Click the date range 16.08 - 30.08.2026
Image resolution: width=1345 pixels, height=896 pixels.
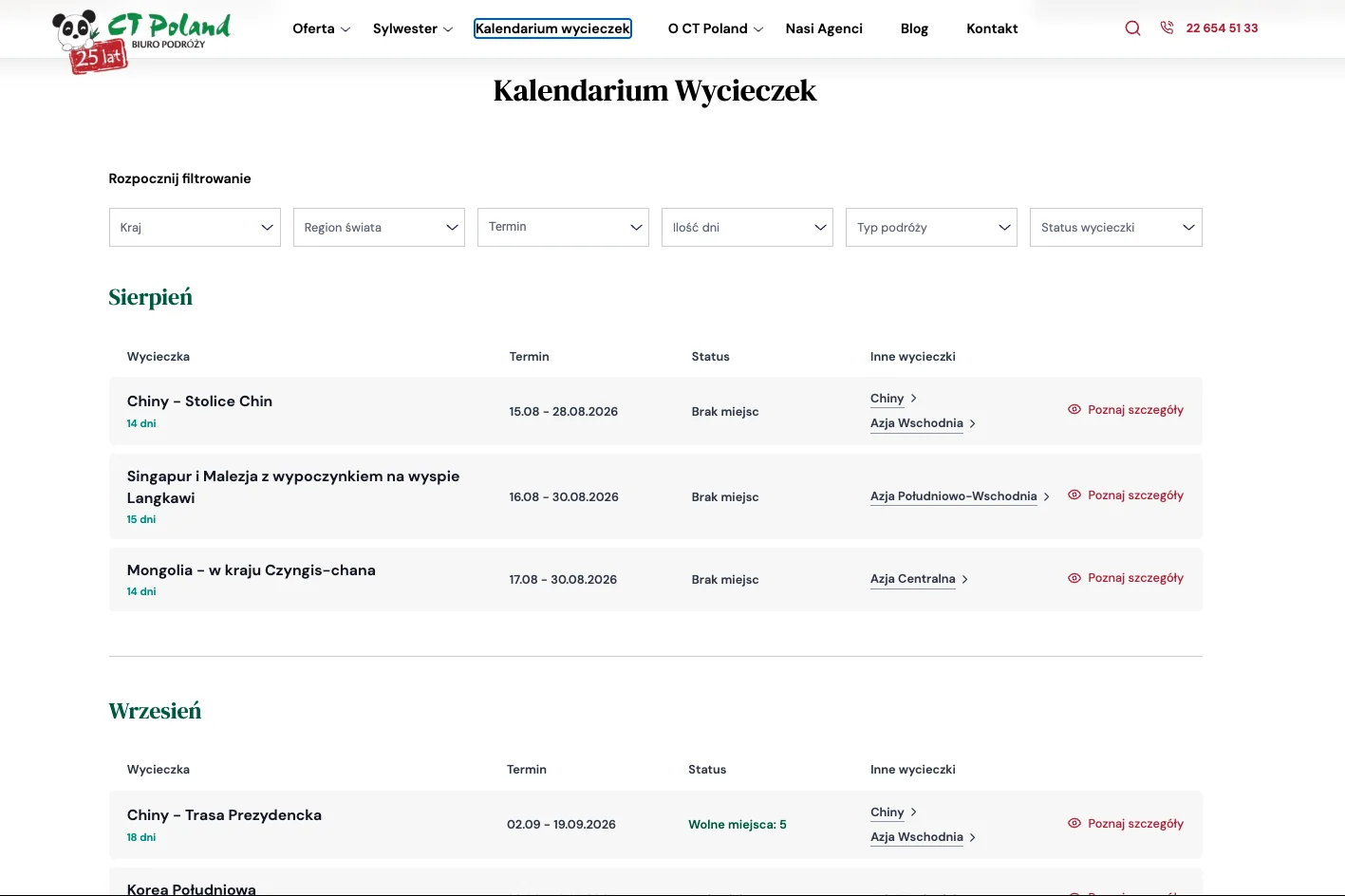tap(564, 496)
